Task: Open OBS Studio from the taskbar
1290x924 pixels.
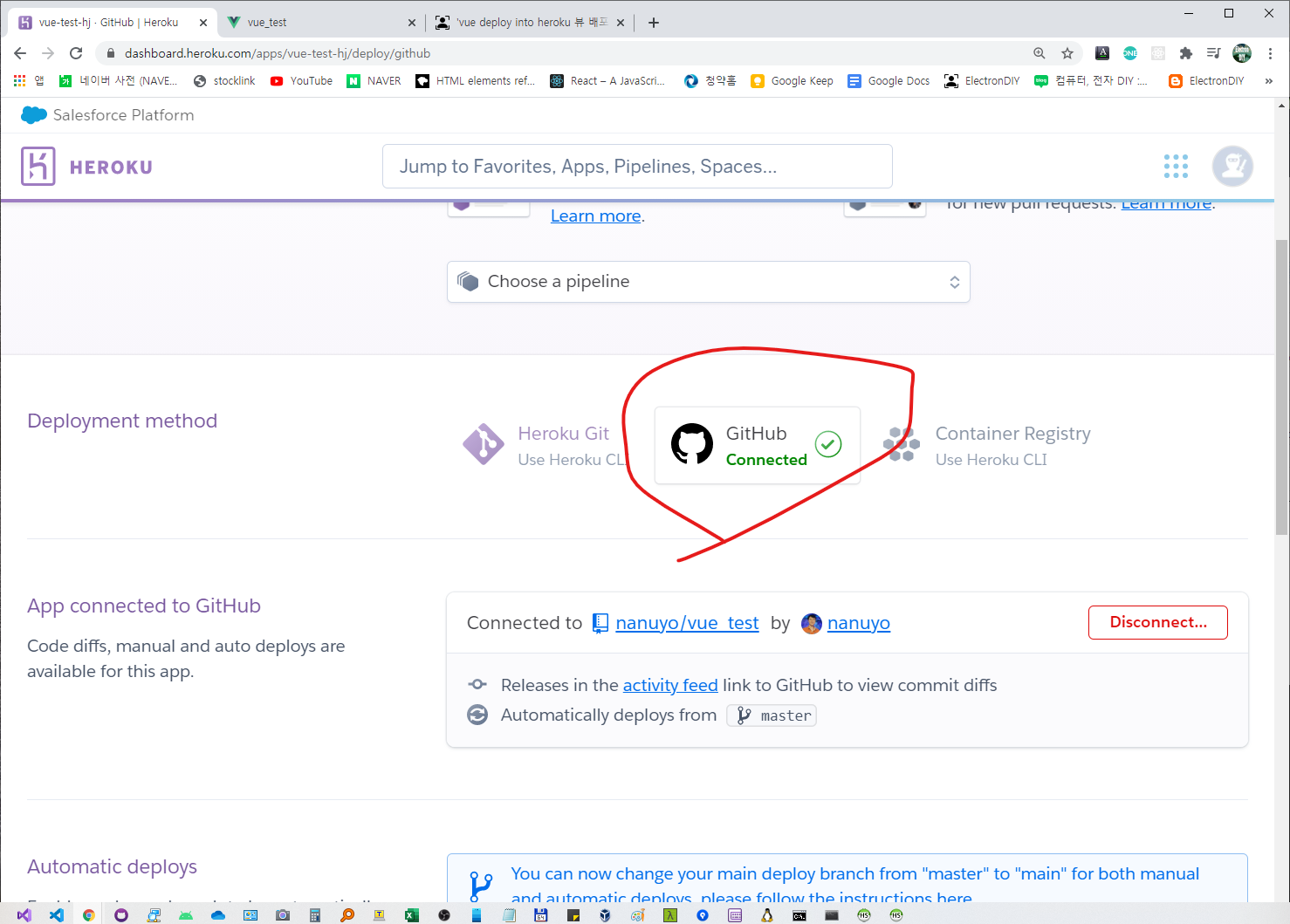Action: [444, 915]
